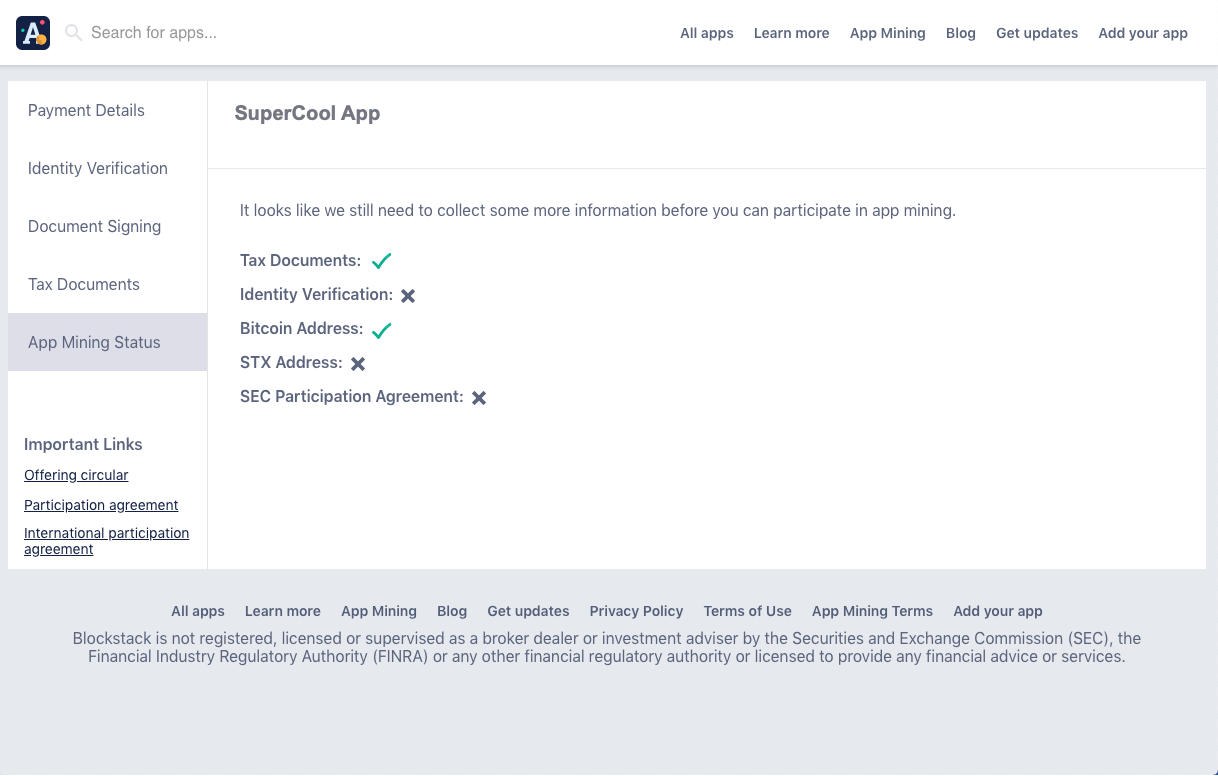Open the Payment Details section
Viewport: 1218px width, 776px height.
click(86, 110)
